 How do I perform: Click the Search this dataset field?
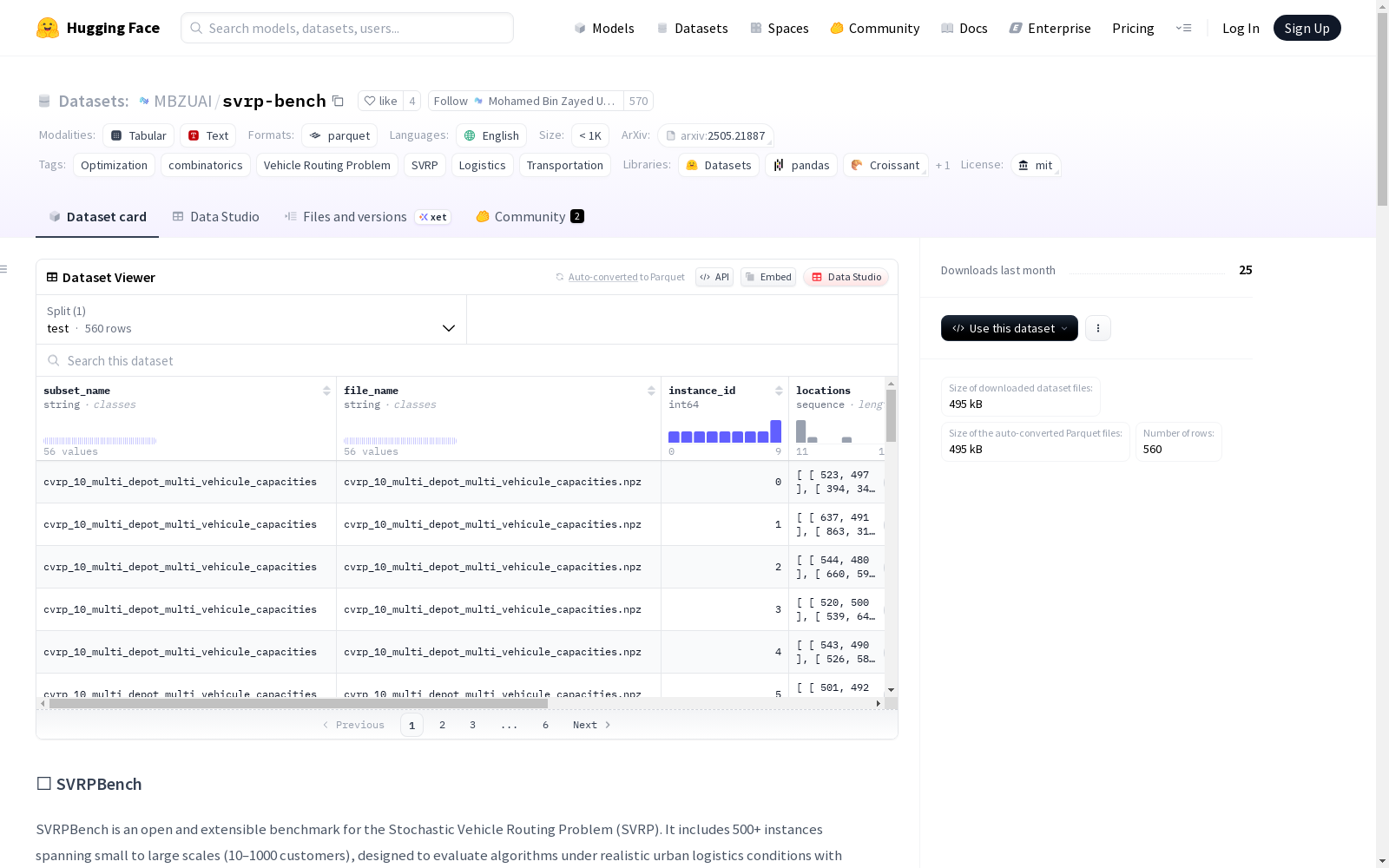pos(467,360)
